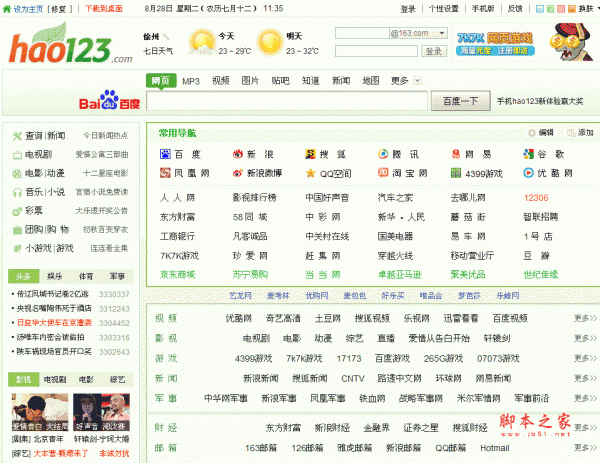Focus the mail username input field
This screenshot has width=600, height=463.
tap(362, 33)
